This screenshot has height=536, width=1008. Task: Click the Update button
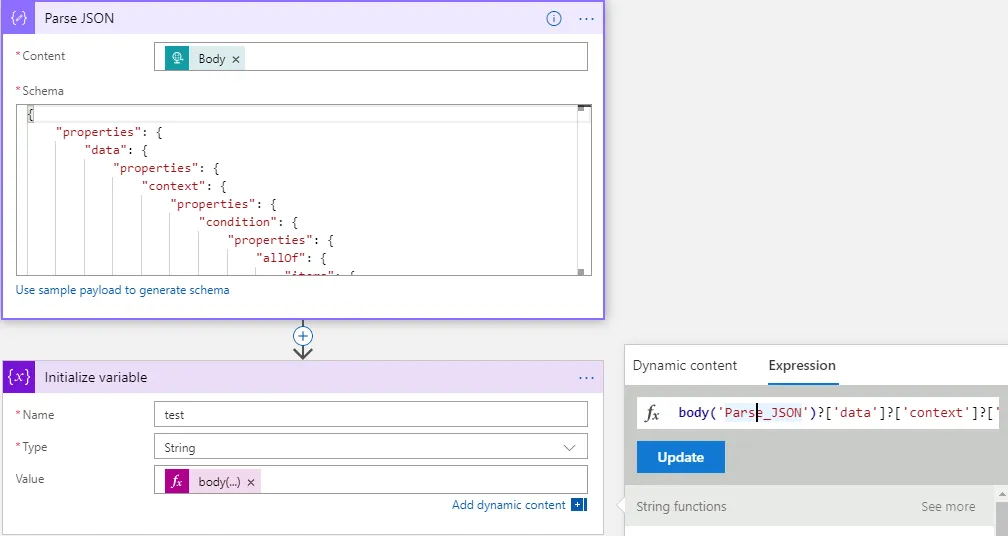pyautogui.click(x=681, y=457)
